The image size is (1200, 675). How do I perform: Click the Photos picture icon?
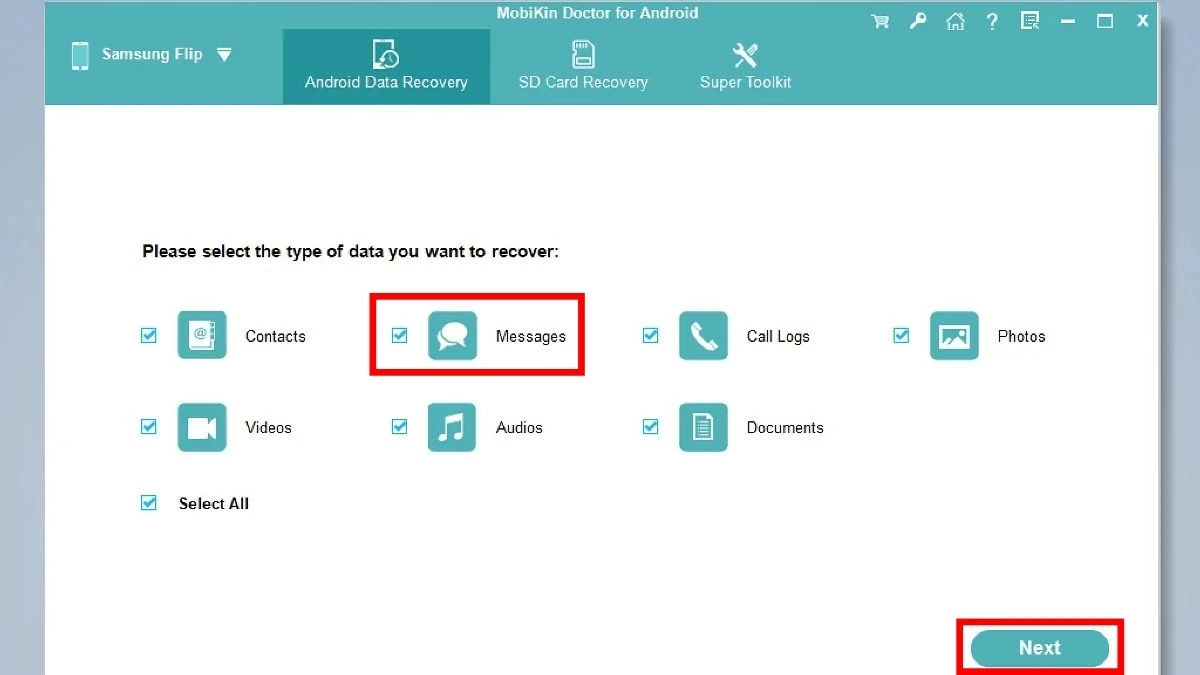[x=954, y=336]
